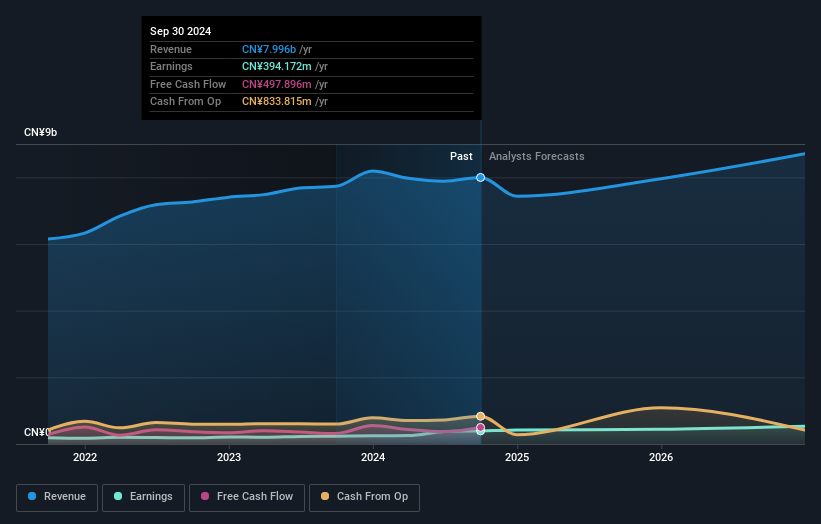Click the Revenue row label in tooltip
This screenshot has height=524, width=821.
click(171, 49)
